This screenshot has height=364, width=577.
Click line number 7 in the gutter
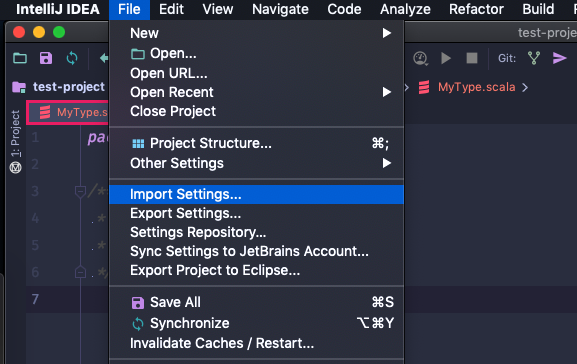(35, 299)
